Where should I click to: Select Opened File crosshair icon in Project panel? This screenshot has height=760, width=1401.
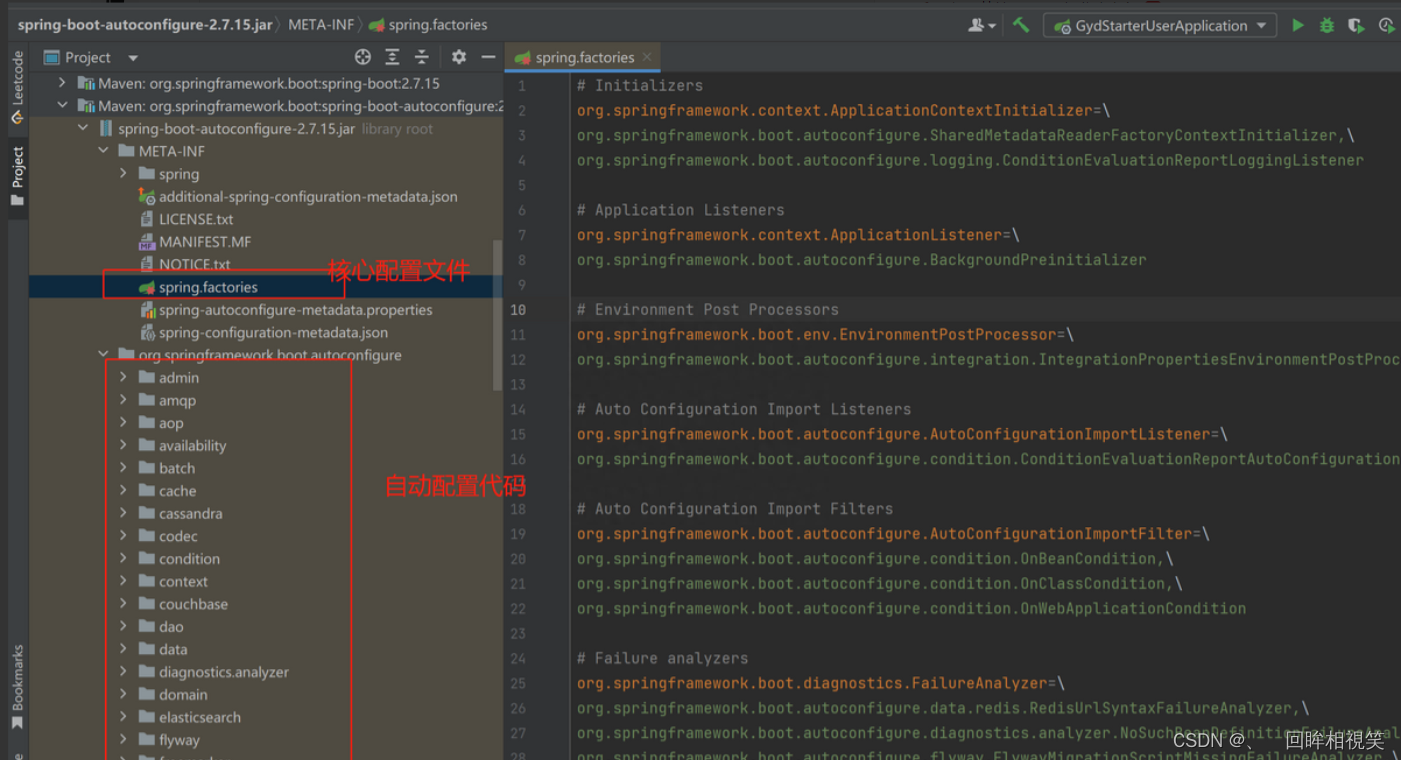363,57
